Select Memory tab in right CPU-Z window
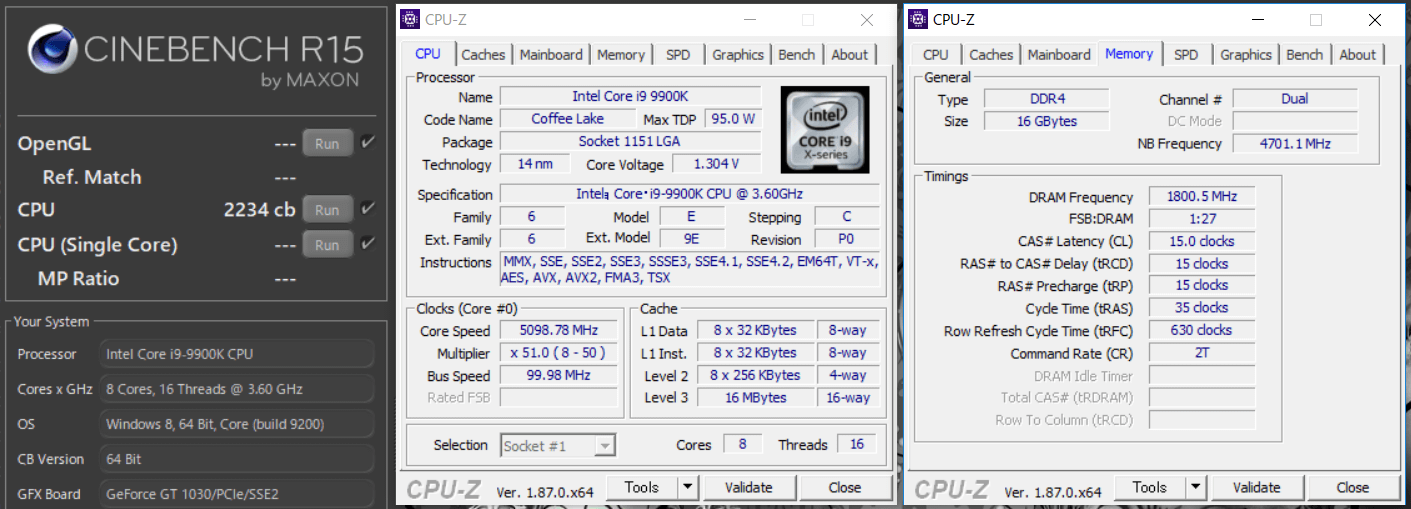1411x509 pixels. 1129,54
